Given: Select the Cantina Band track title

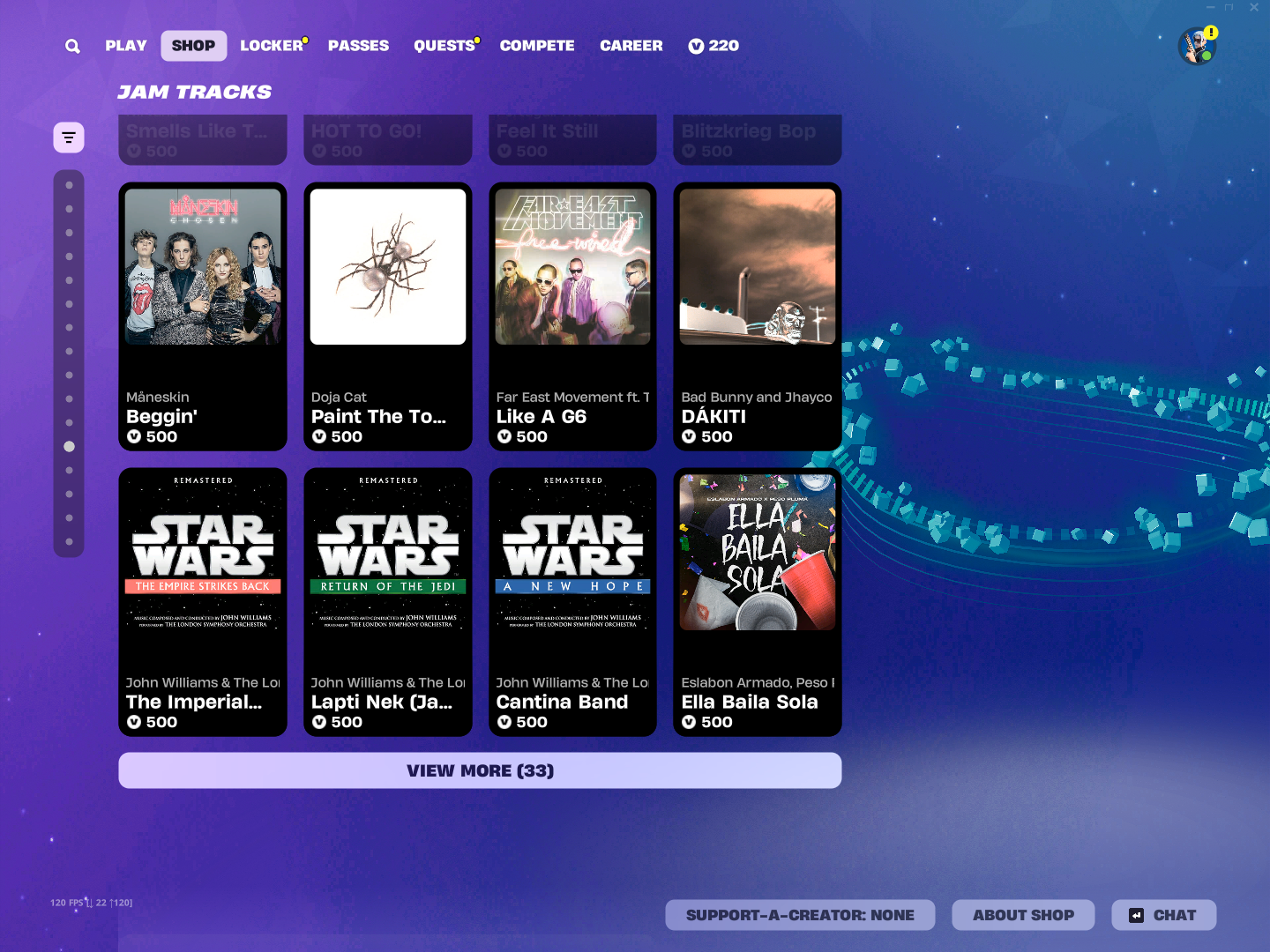Looking at the screenshot, I should (x=562, y=703).
